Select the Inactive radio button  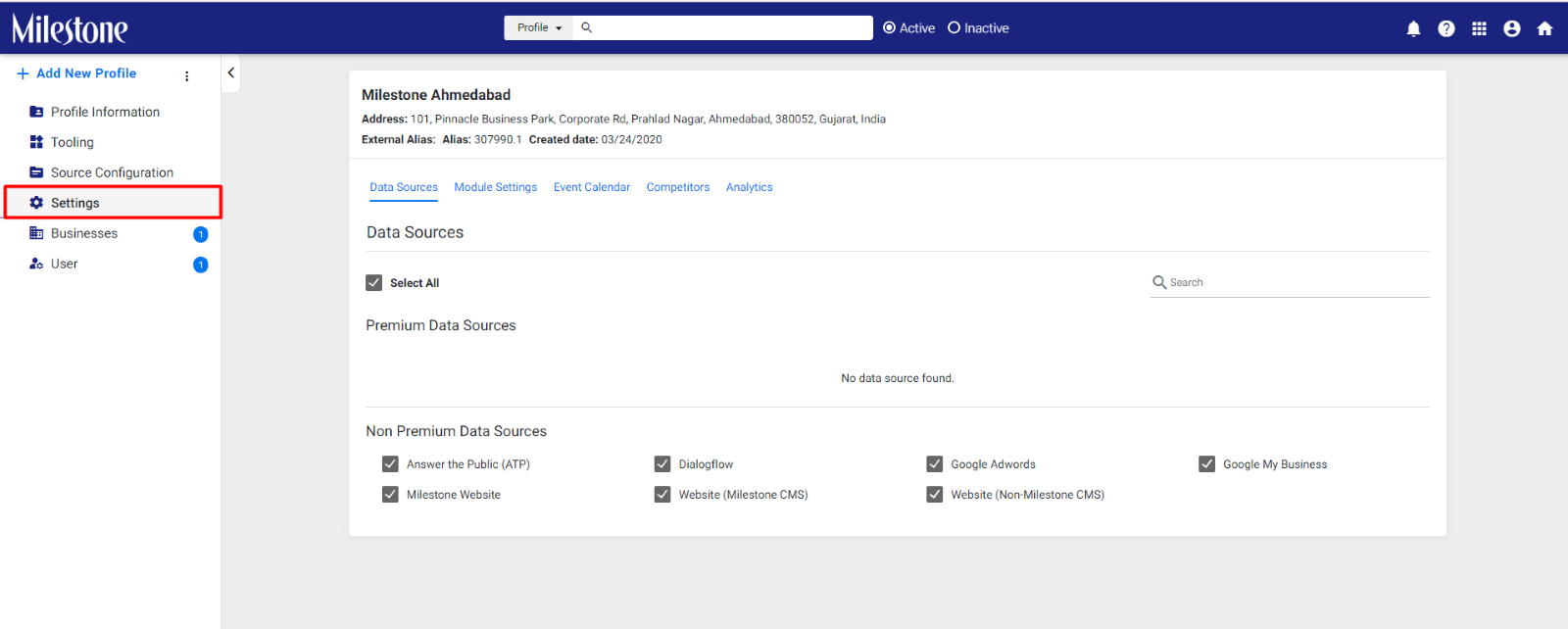coord(954,28)
